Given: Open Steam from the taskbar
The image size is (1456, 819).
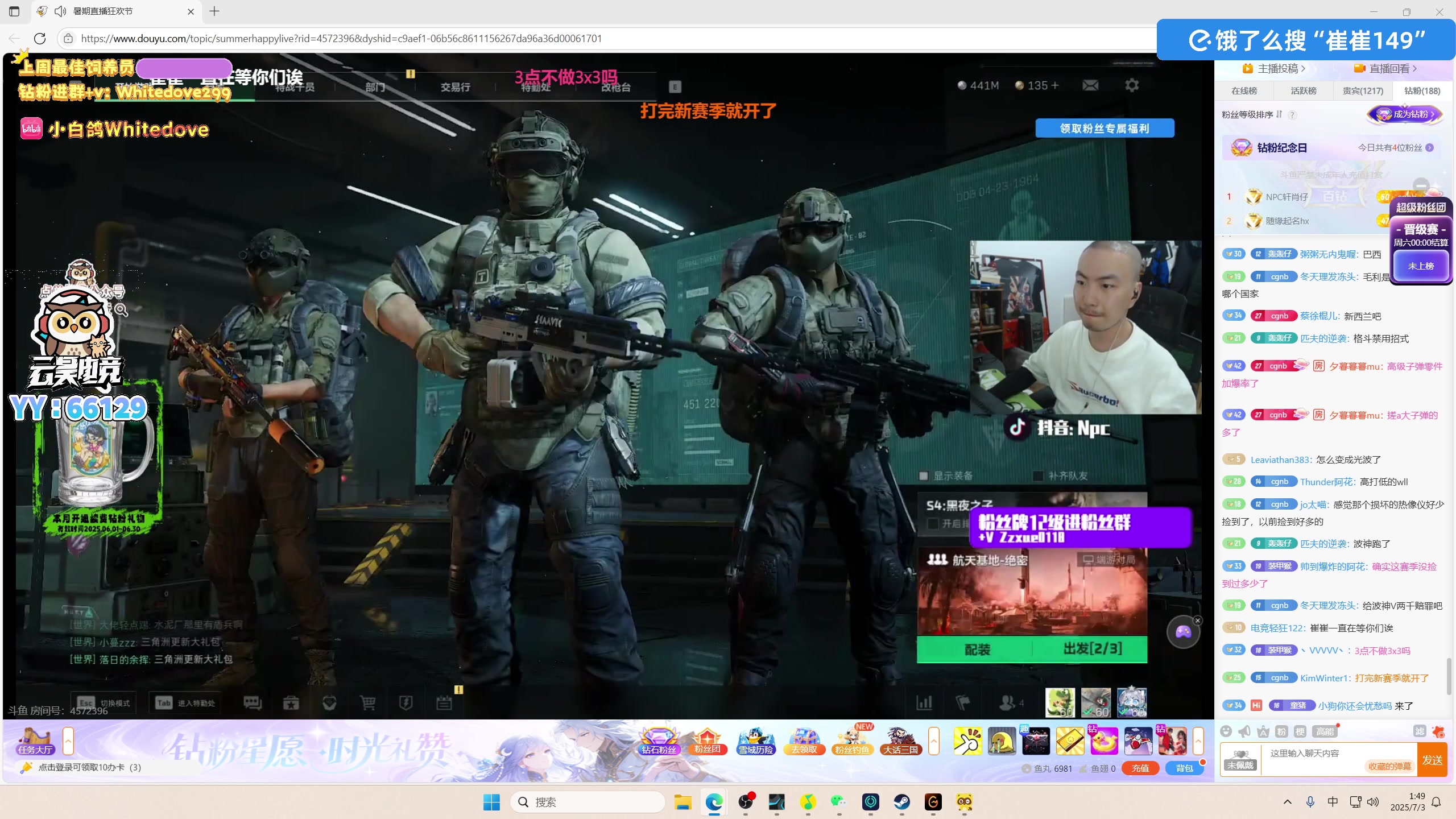Looking at the screenshot, I should (x=901, y=802).
